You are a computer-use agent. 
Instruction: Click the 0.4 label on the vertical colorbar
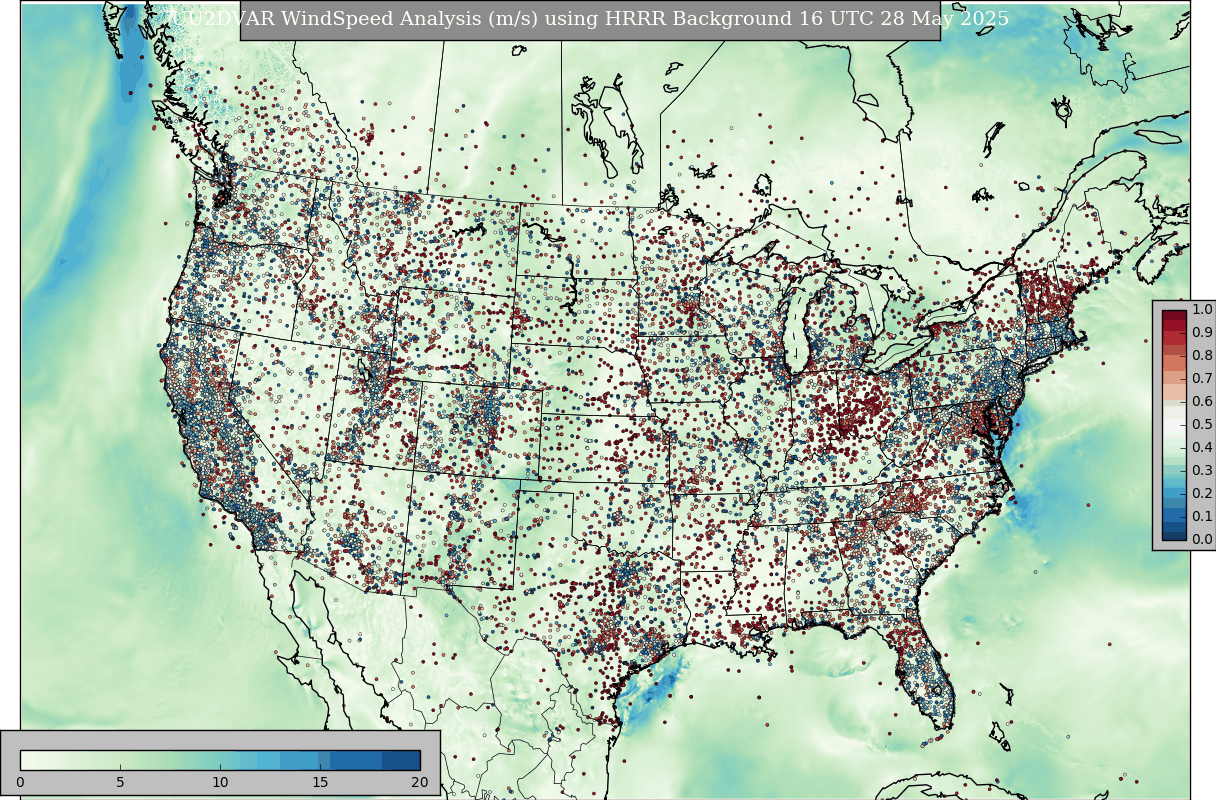(x=1202, y=448)
